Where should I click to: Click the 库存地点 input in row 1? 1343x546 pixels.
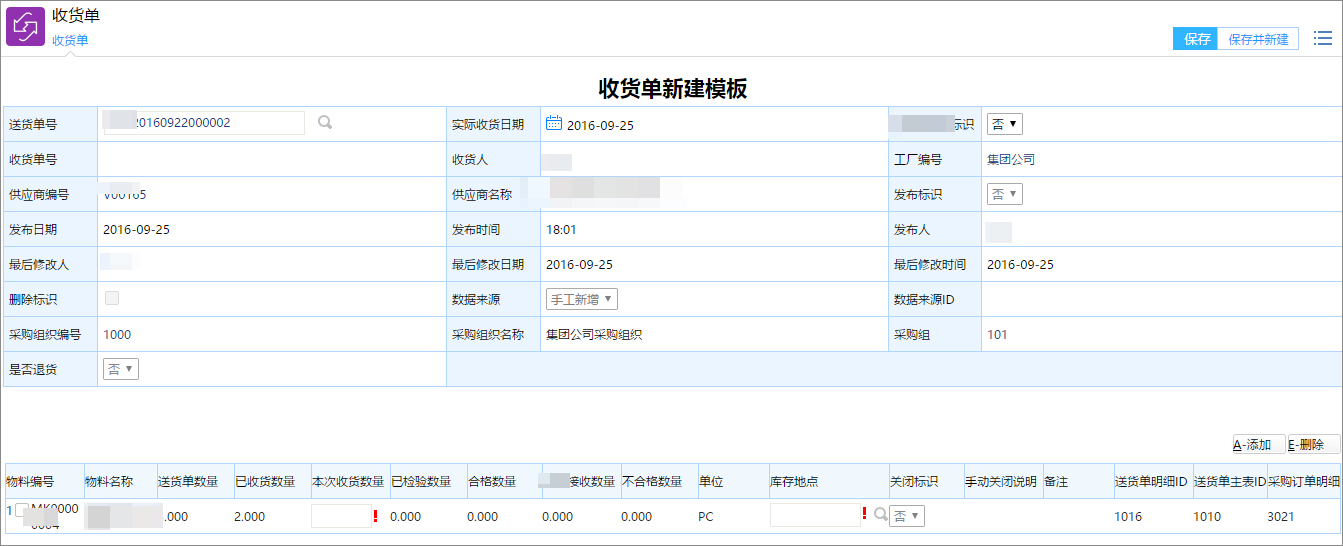coord(815,515)
